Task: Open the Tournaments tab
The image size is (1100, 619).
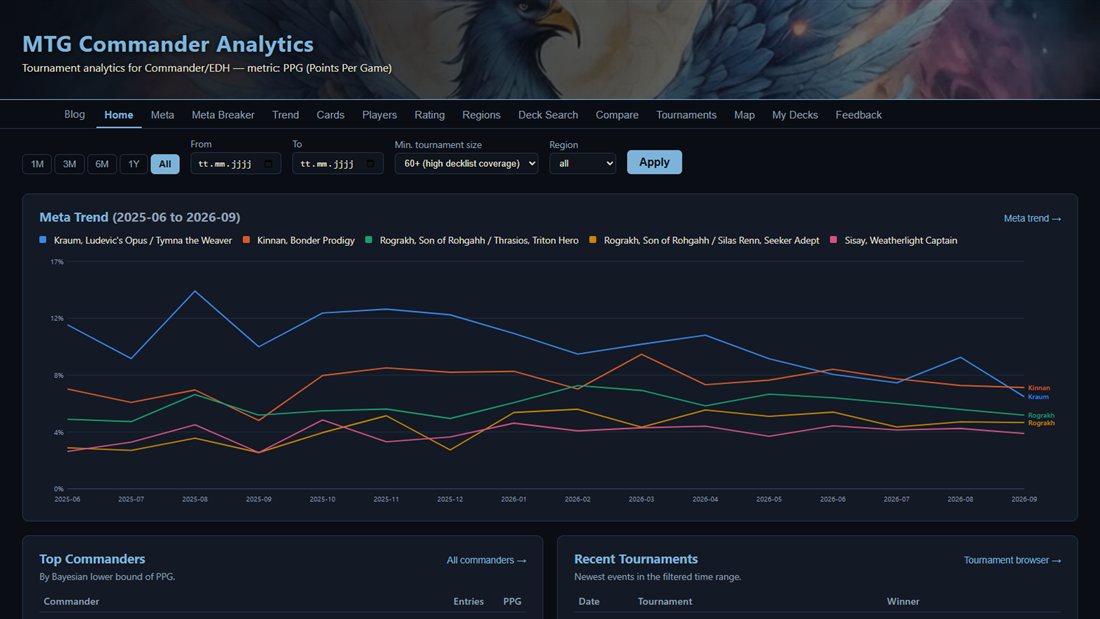Action: pos(686,115)
